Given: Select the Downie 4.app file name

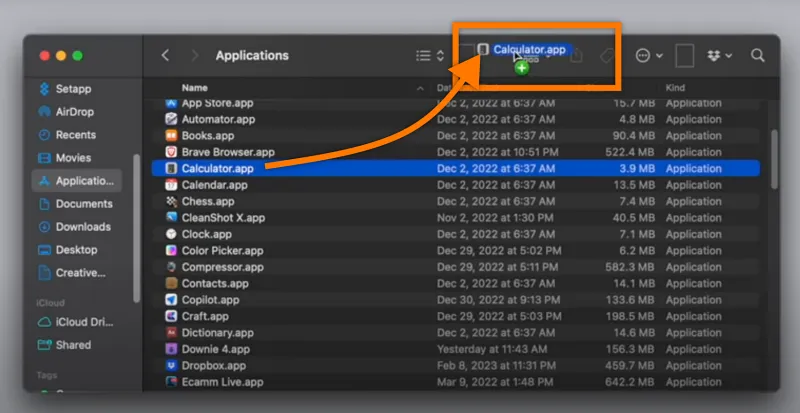Looking at the screenshot, I should (x=216, y=349).
